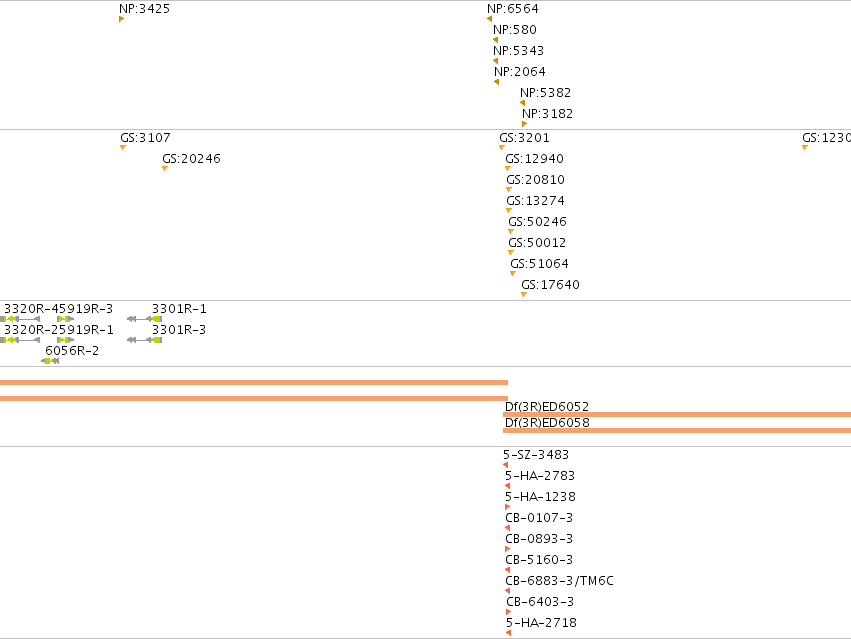851x639 pixels.
Task: Click the glyph under the 3301R-3 label
Action: tap(144, 340)
